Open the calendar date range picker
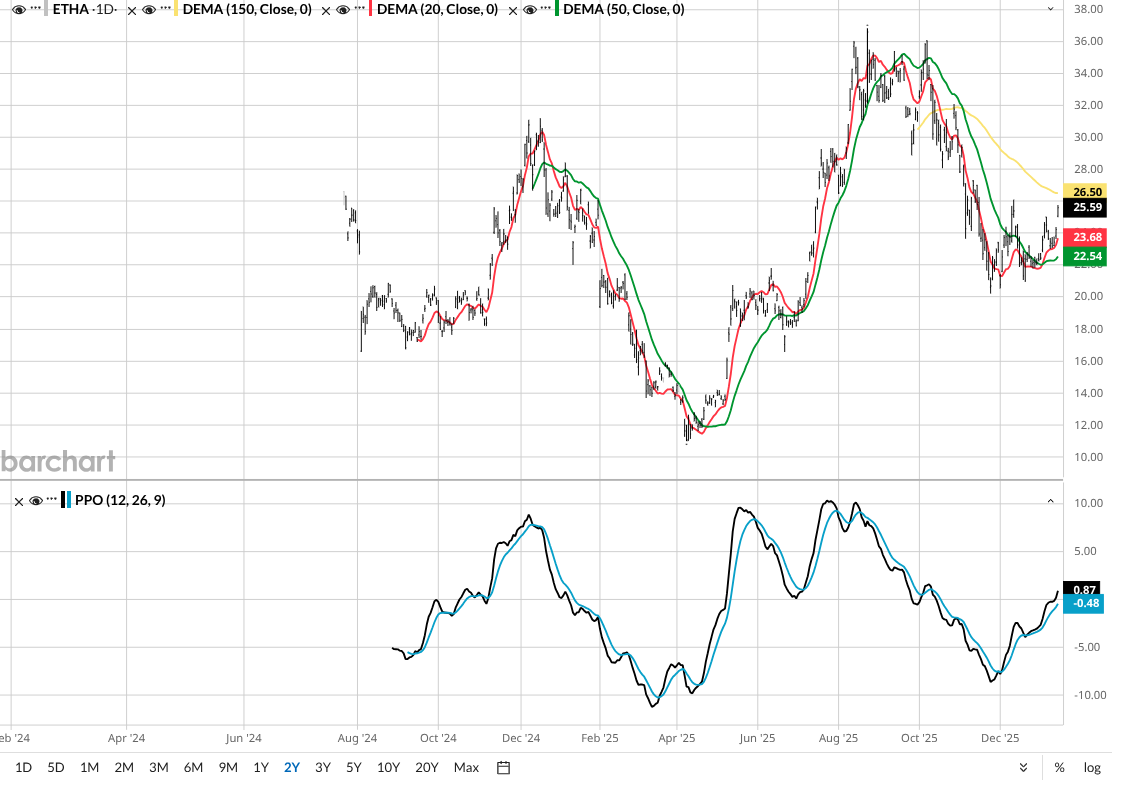 pos(504,768)
